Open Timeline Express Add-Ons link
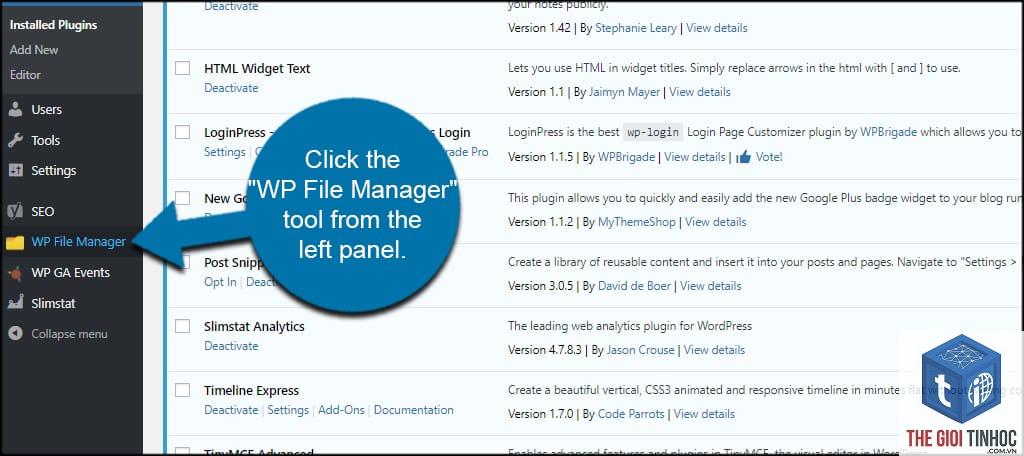 (x=342, y=410)
